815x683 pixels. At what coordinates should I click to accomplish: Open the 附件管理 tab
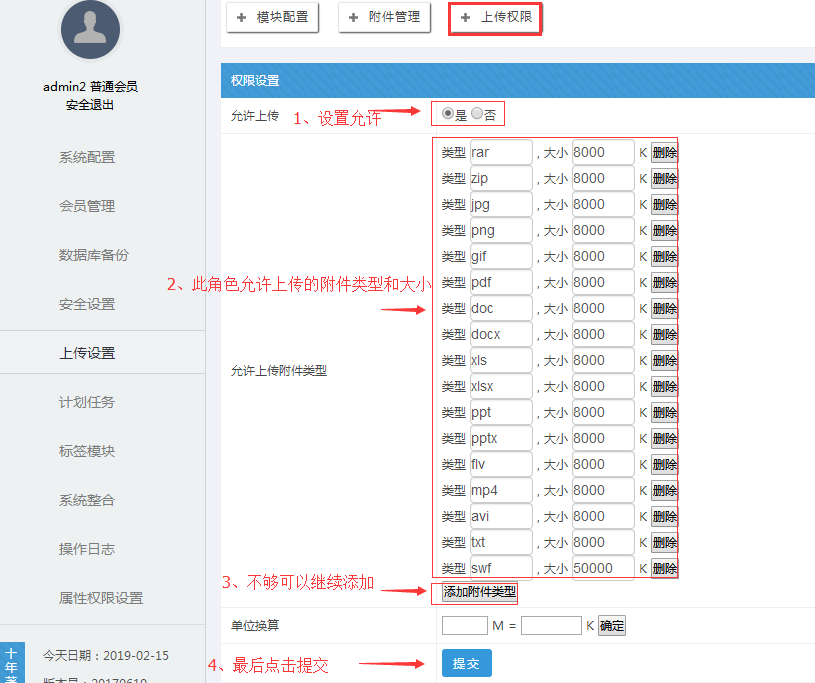(385, 17)
